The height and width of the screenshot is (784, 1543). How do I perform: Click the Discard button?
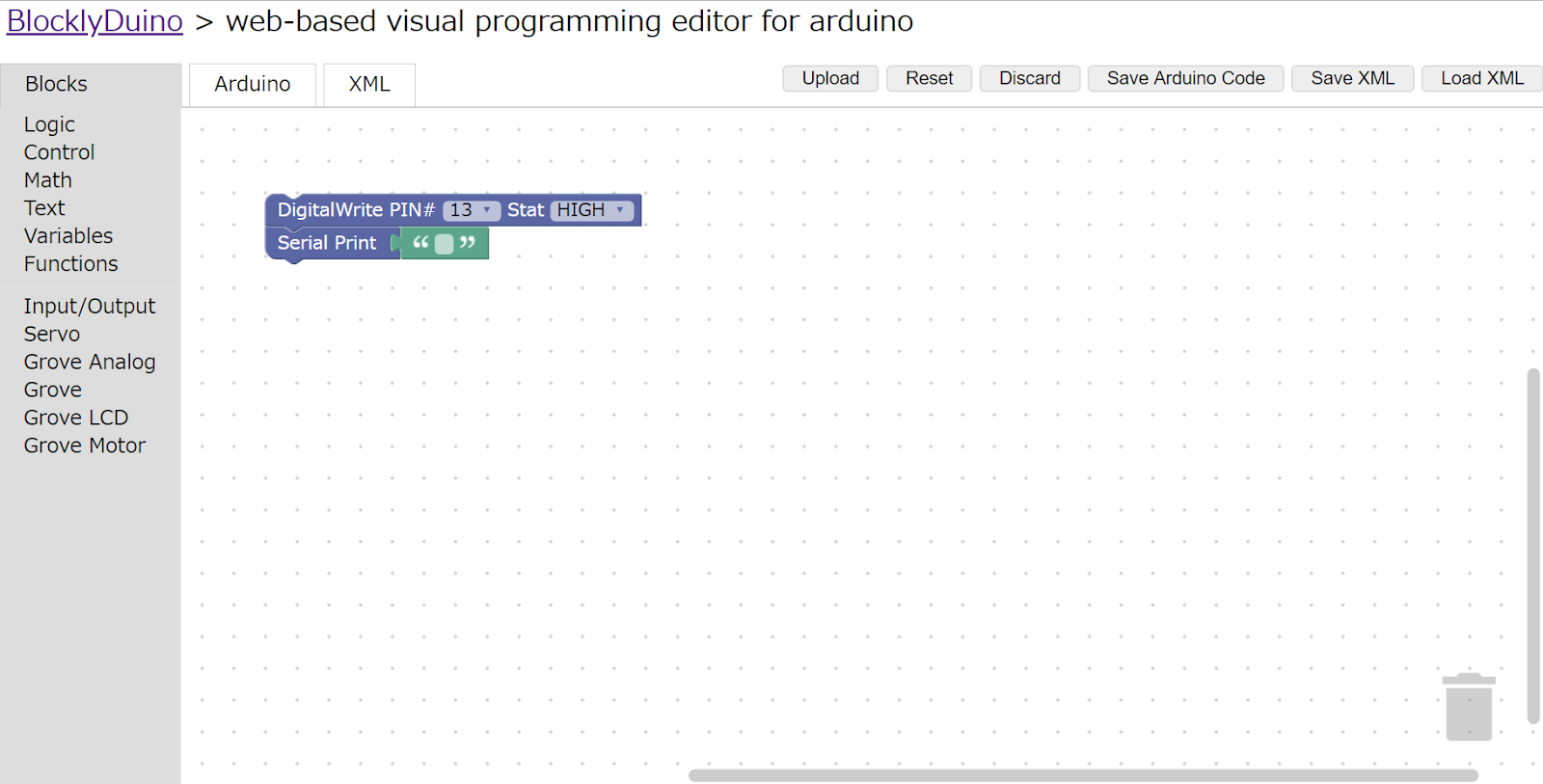[x=1030, y=78]
